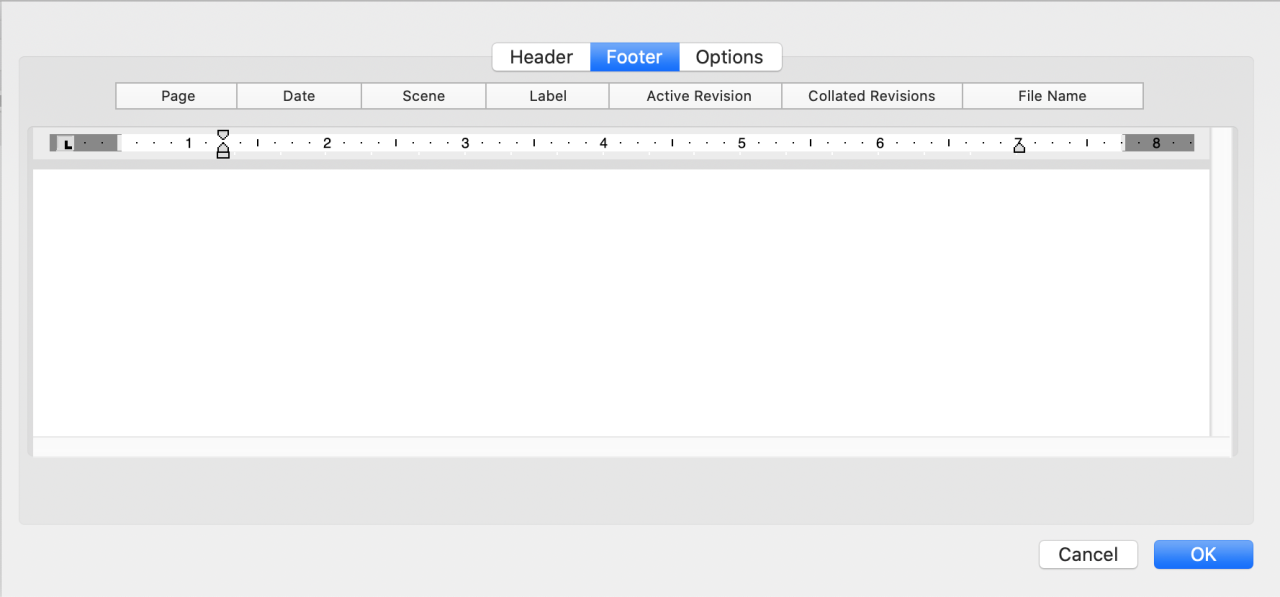The height and width of the screenshot is (597, 1280).
Task: Click the ruler at the 2-inch mark
Action: tap(326, 143)
